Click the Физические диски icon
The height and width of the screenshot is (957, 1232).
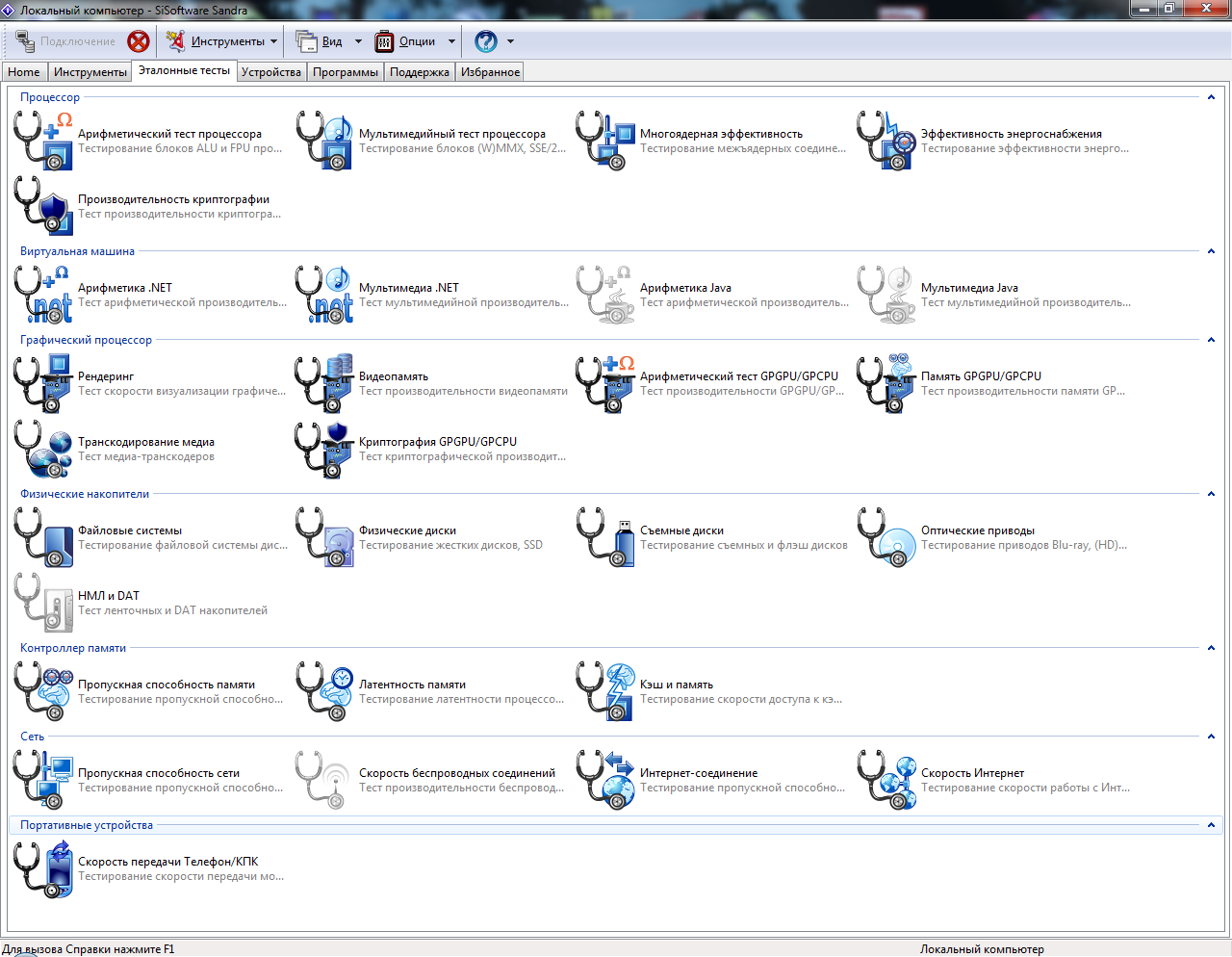(x=324, y=537)
